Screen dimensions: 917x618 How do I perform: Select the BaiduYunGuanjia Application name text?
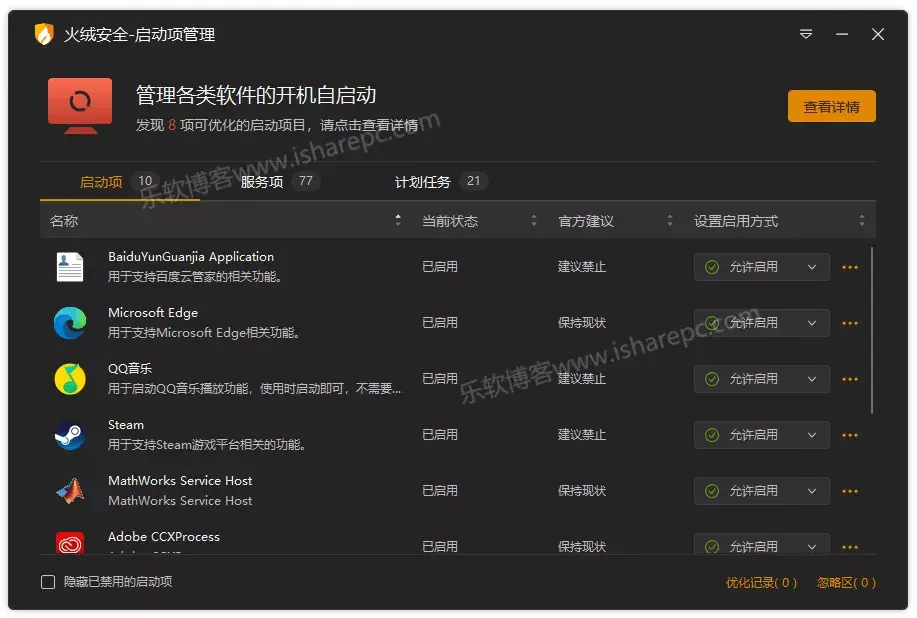[x=191, y=257]
